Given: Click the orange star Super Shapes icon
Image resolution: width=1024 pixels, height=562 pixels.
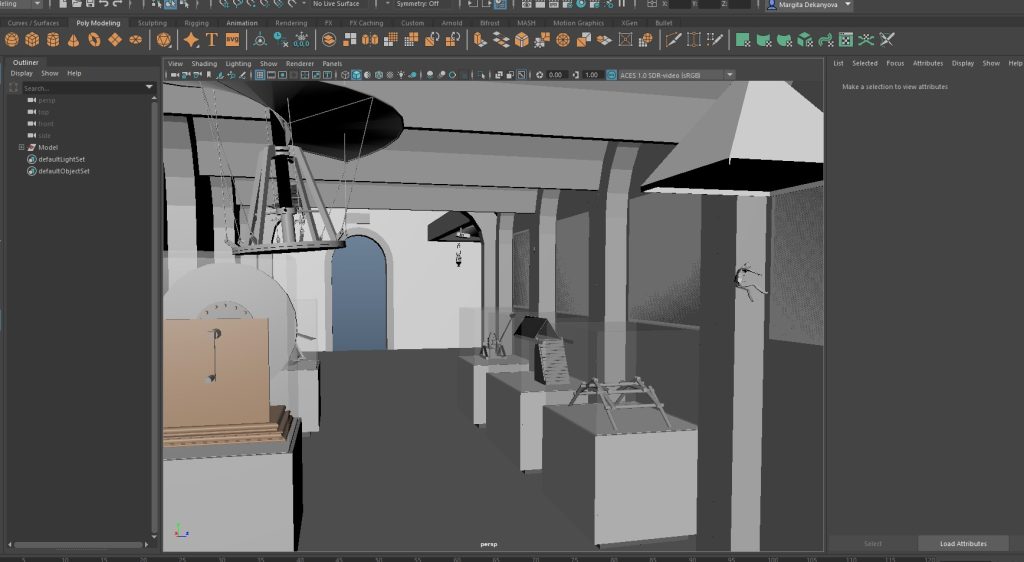Looking at the screenshot, I should click(x=191, y=40).
